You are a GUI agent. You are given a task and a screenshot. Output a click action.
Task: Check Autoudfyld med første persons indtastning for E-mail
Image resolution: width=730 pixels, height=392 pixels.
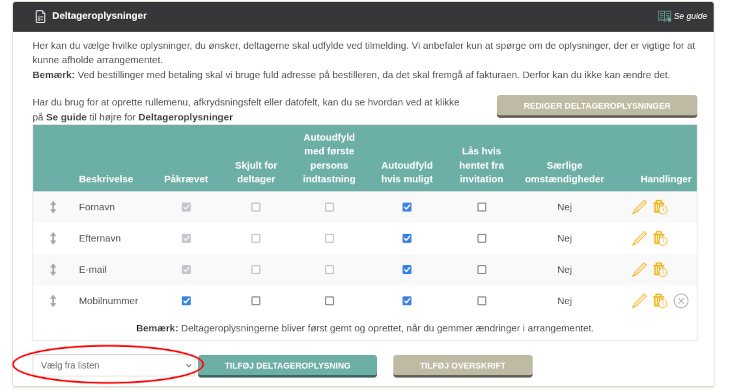coord(329,270)
